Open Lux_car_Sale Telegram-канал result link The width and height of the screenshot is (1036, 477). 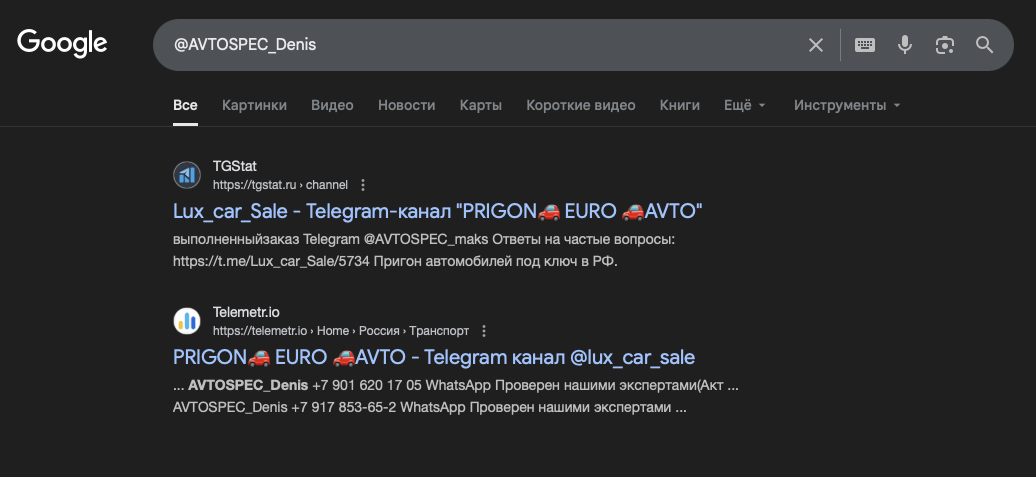point(437,211)
